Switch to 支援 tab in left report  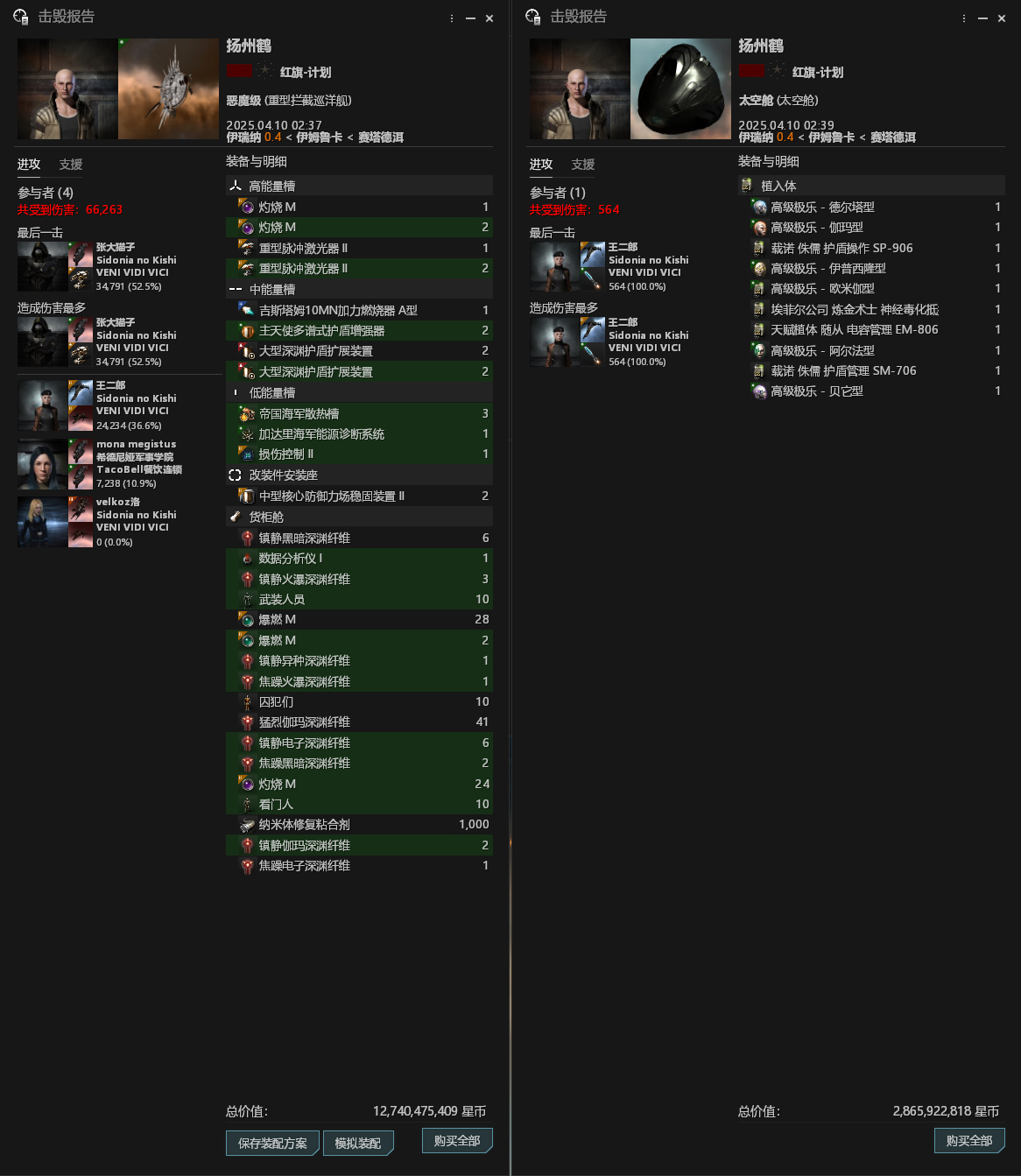click(x=71, y=165)
